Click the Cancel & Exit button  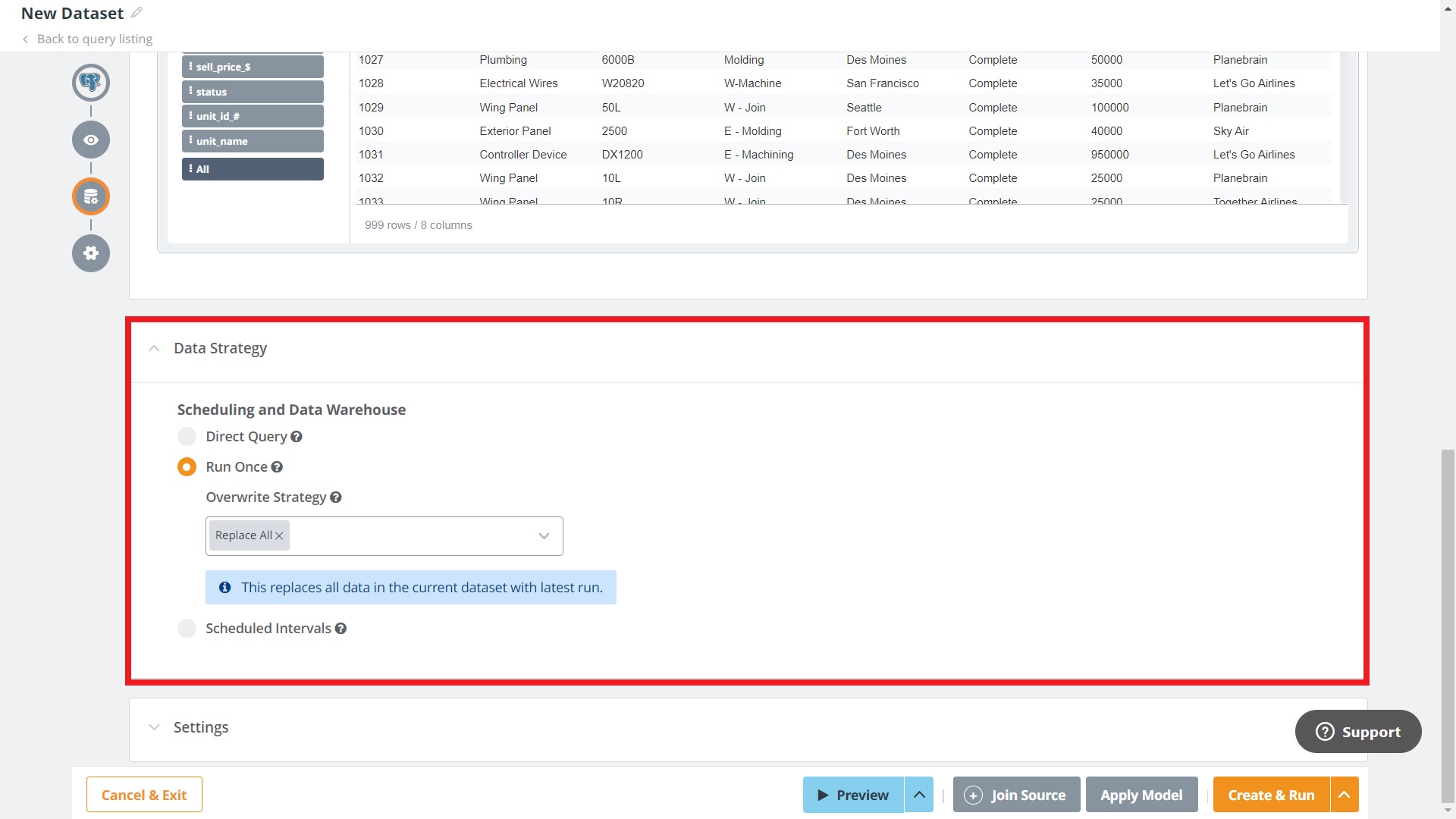click(x=144, y=795)
